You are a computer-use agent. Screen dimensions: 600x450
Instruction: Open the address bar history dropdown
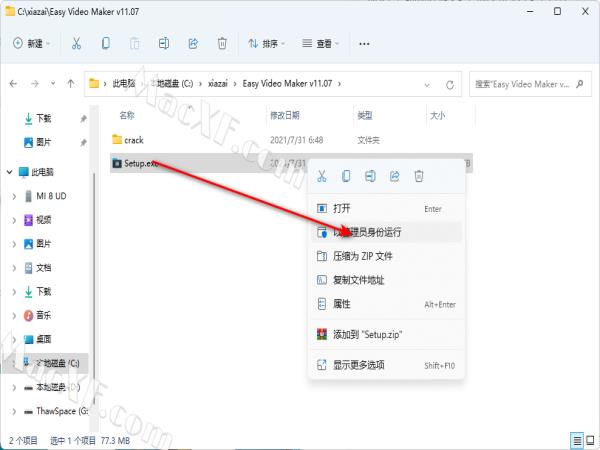tap(427, 85)
